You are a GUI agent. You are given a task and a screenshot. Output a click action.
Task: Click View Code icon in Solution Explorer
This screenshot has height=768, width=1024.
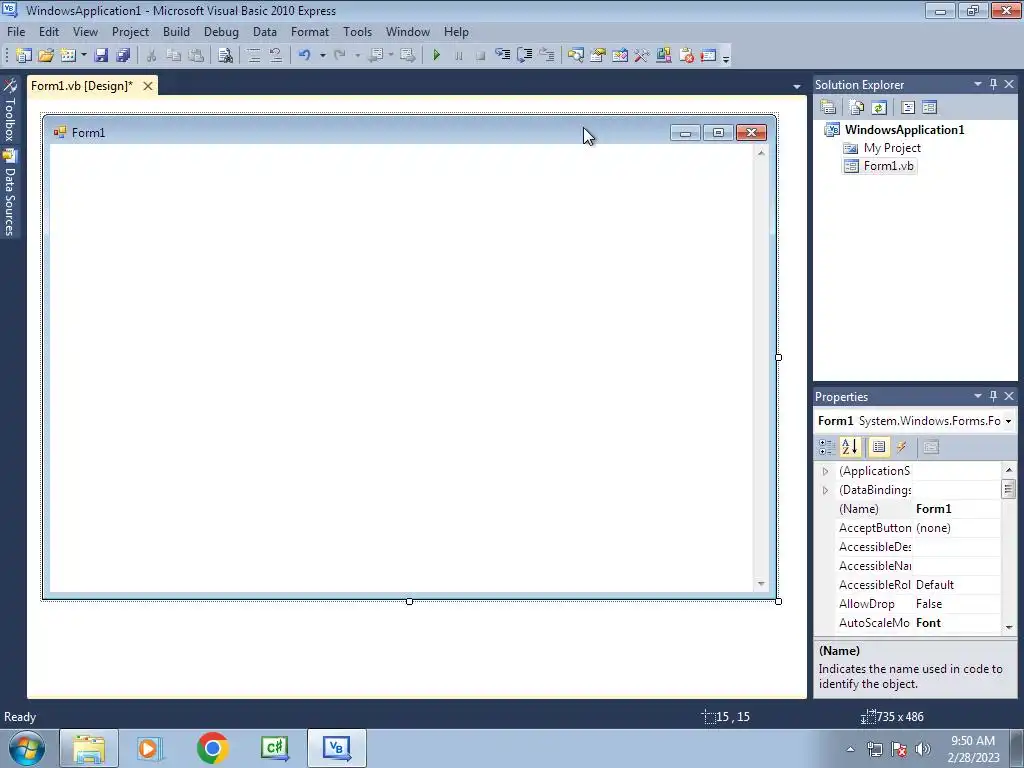(x=908, y=107)
